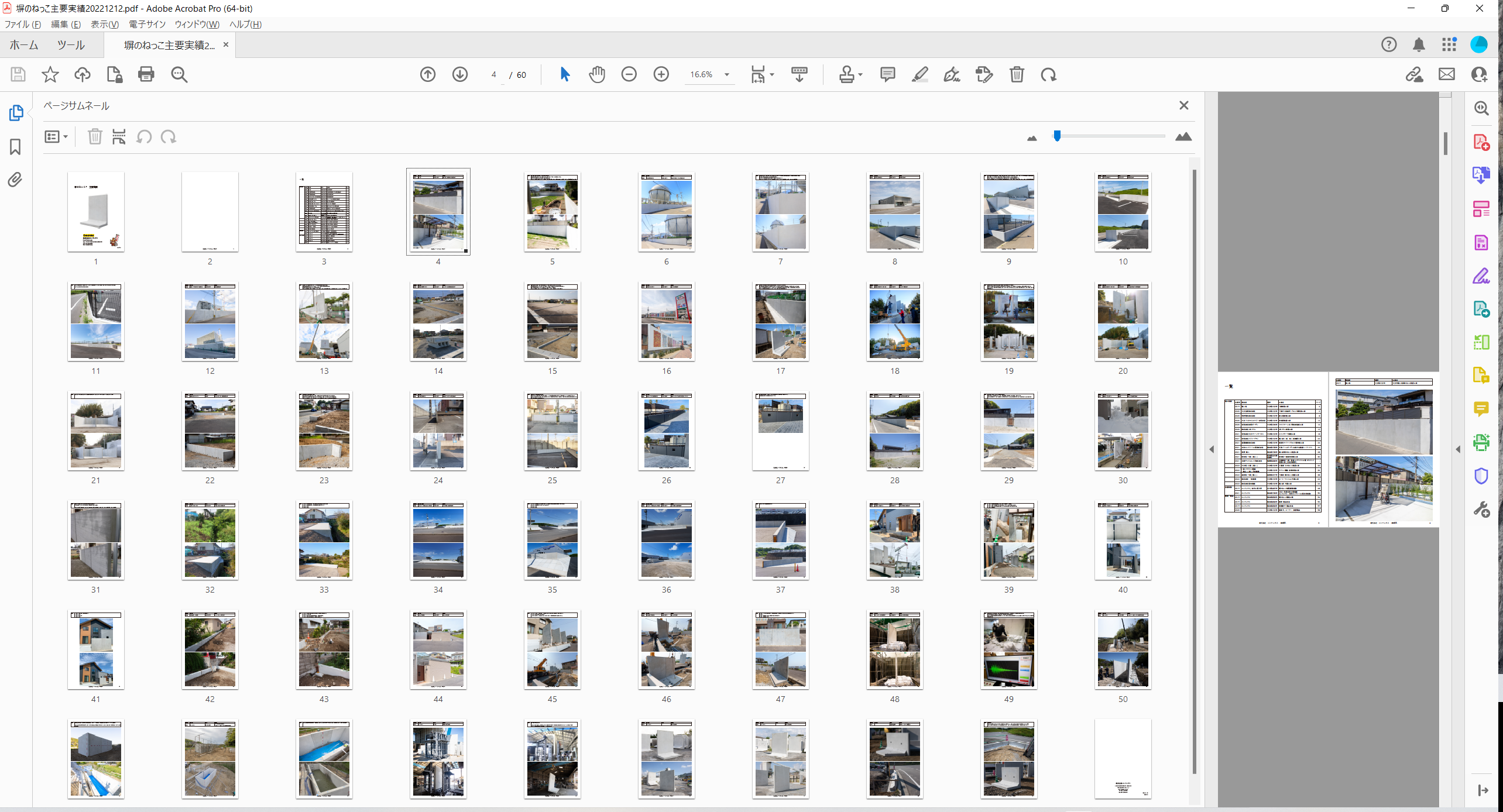This screenshot has width=1503, height=812.
Task: Select page 27 thumbnail
Action: coord(780,431)
